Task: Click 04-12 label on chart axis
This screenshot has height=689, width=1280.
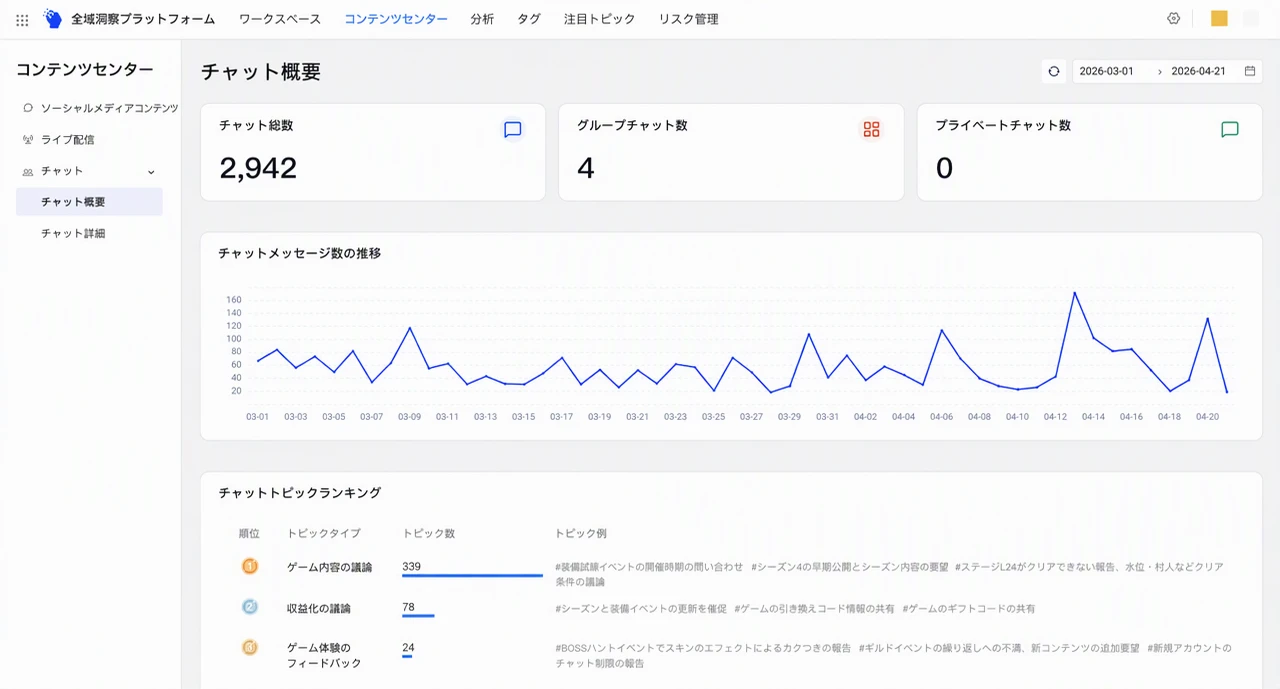Action: (1055, 417)
